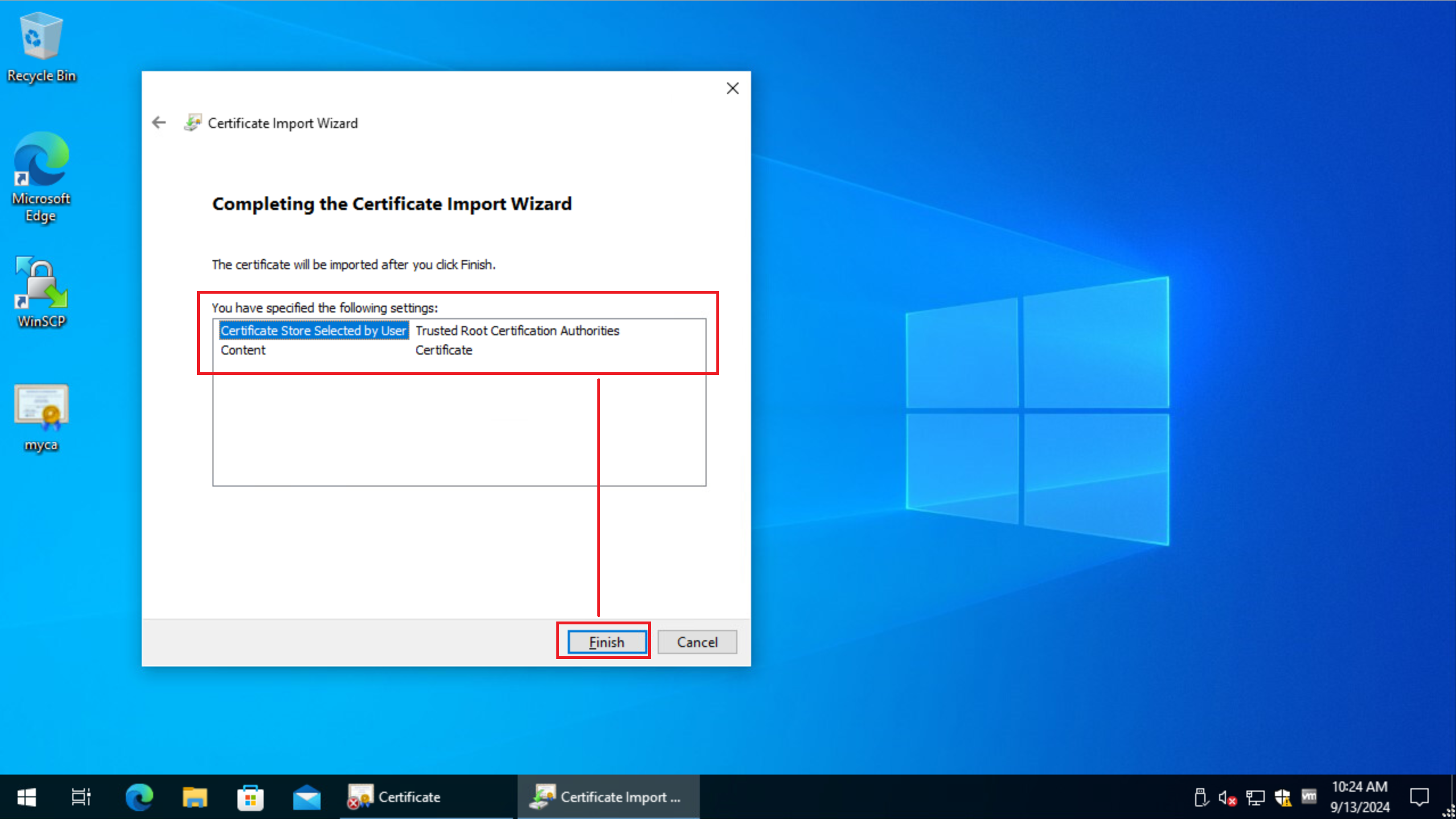Open Microsoft Store from the taskbar
Viewport: 1456px width, 819px height.
tap(251, 797)
